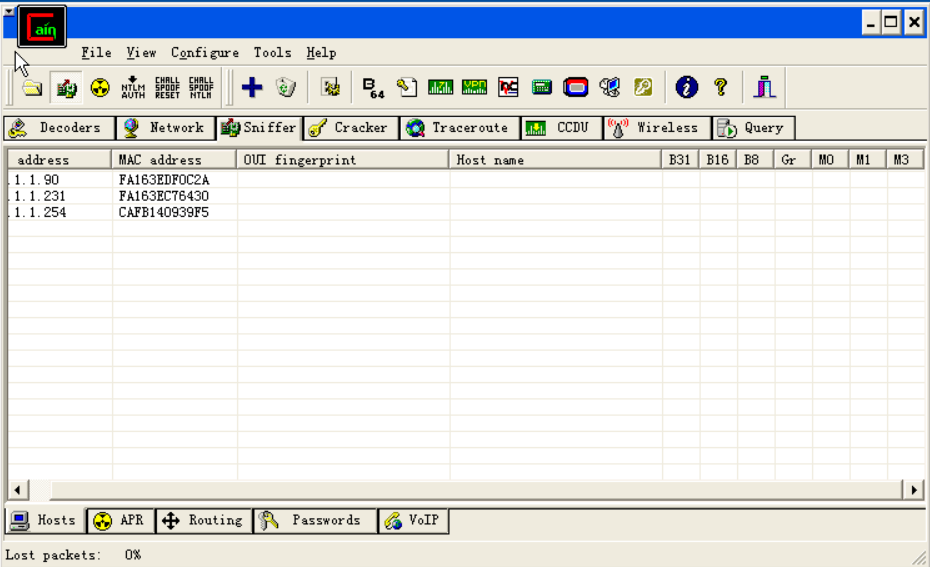Image resolution: width=930 pixels, height=567 pixels.
Task: Click the recycle bin Remove icon
Action: tap(286, 87)
